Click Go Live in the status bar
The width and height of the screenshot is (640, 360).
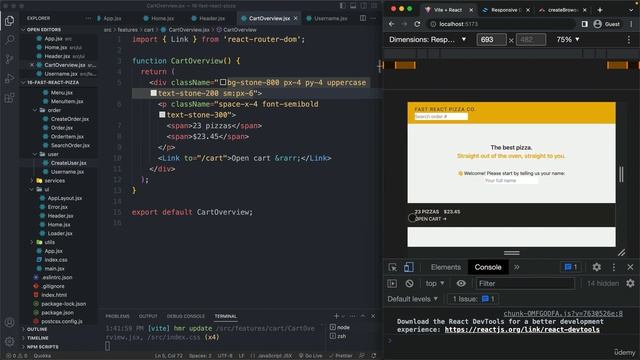(311, 356)
